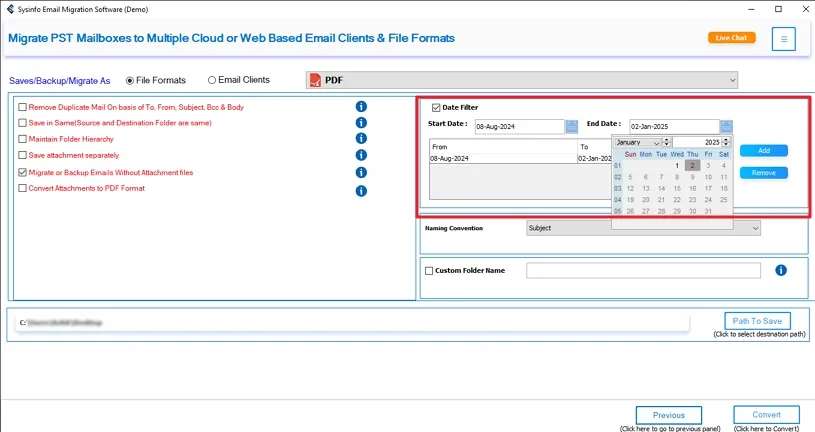Image resolution: width=815 pixels, height=432 pixels.
Task: Expand the PDF file format dropdown
Action: [732, 80]
